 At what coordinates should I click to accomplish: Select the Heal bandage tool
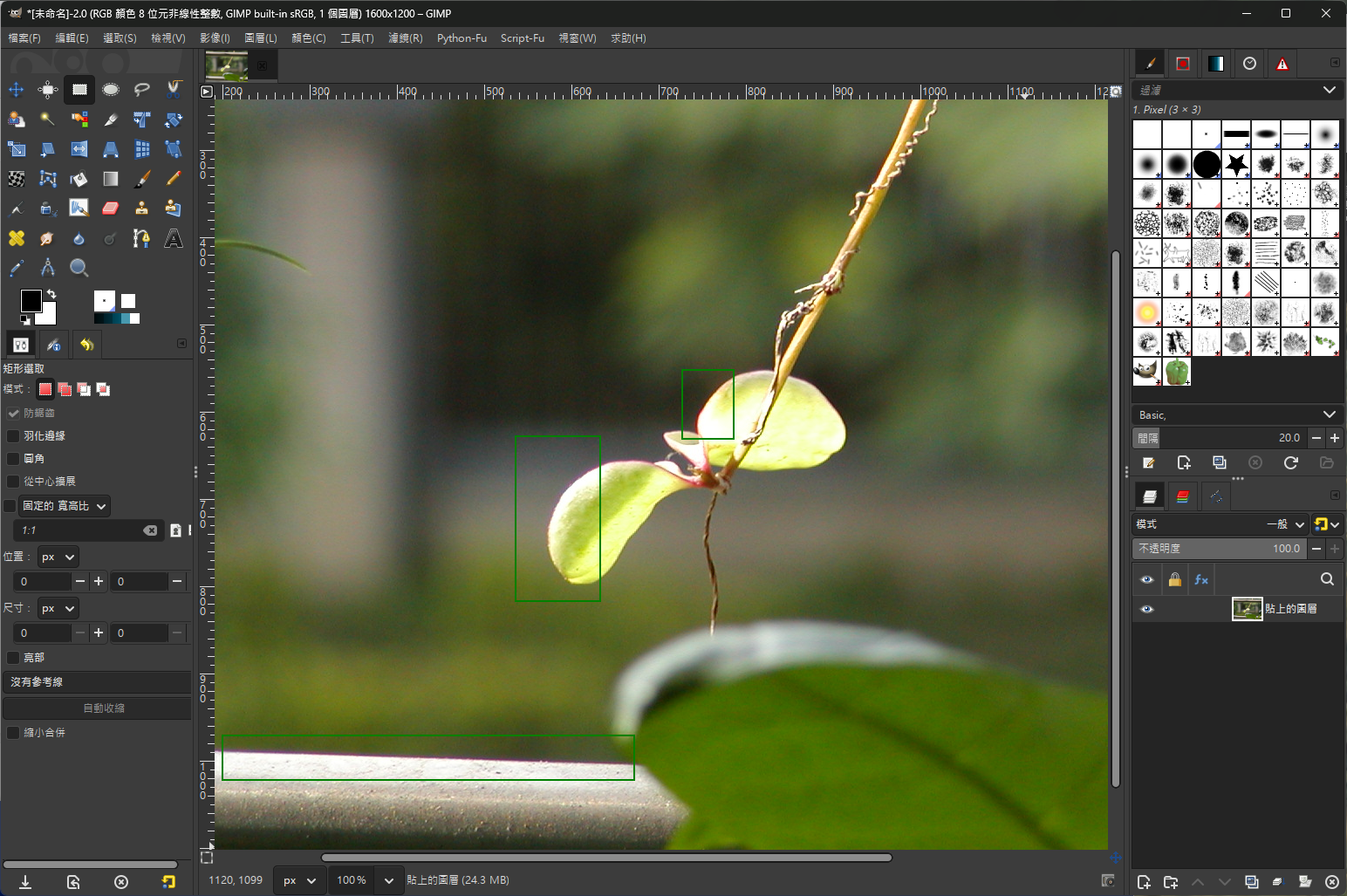[x=17, y=237]
